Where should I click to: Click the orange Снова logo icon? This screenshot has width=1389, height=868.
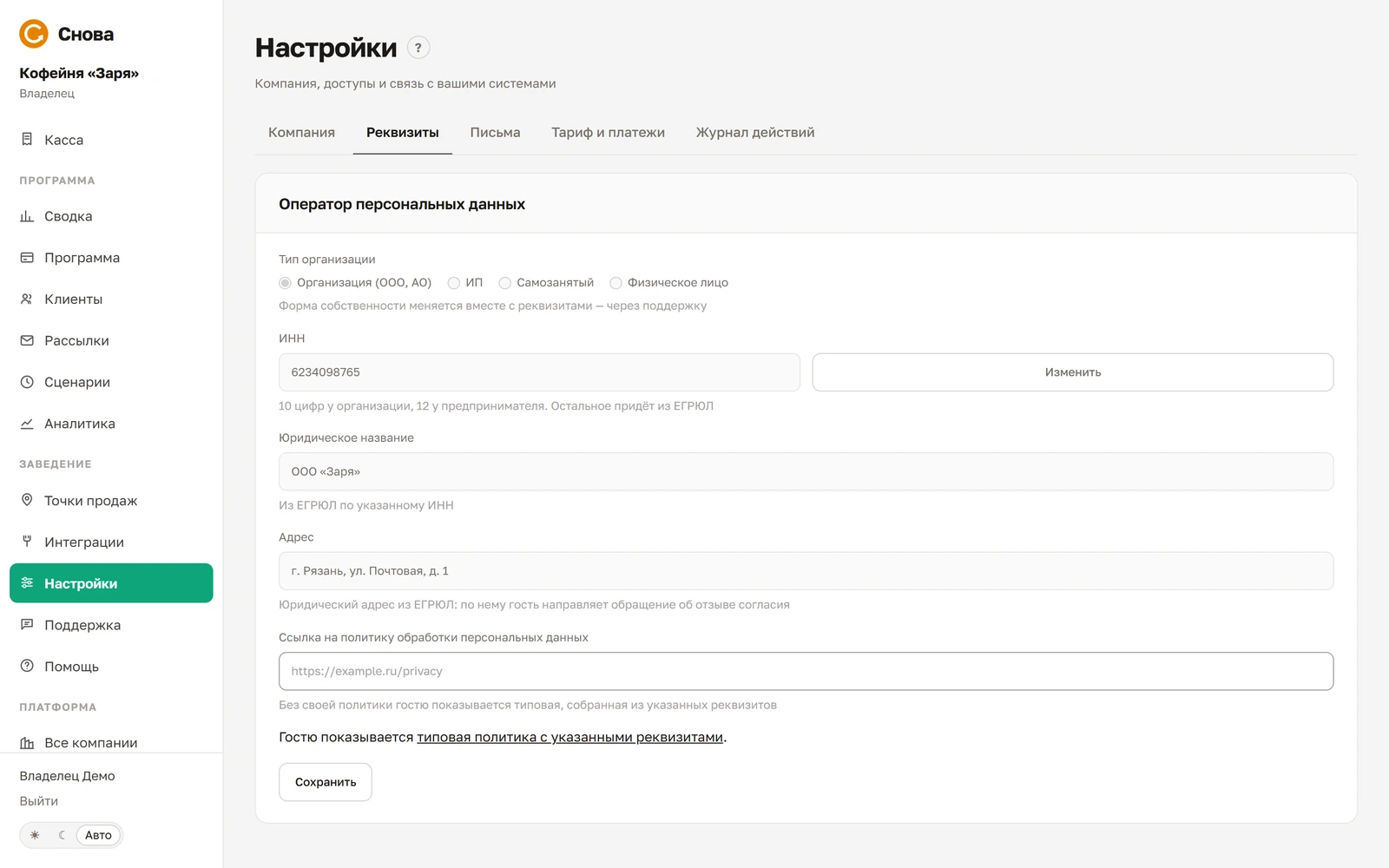pyautogui.click(x=34, y=34)
